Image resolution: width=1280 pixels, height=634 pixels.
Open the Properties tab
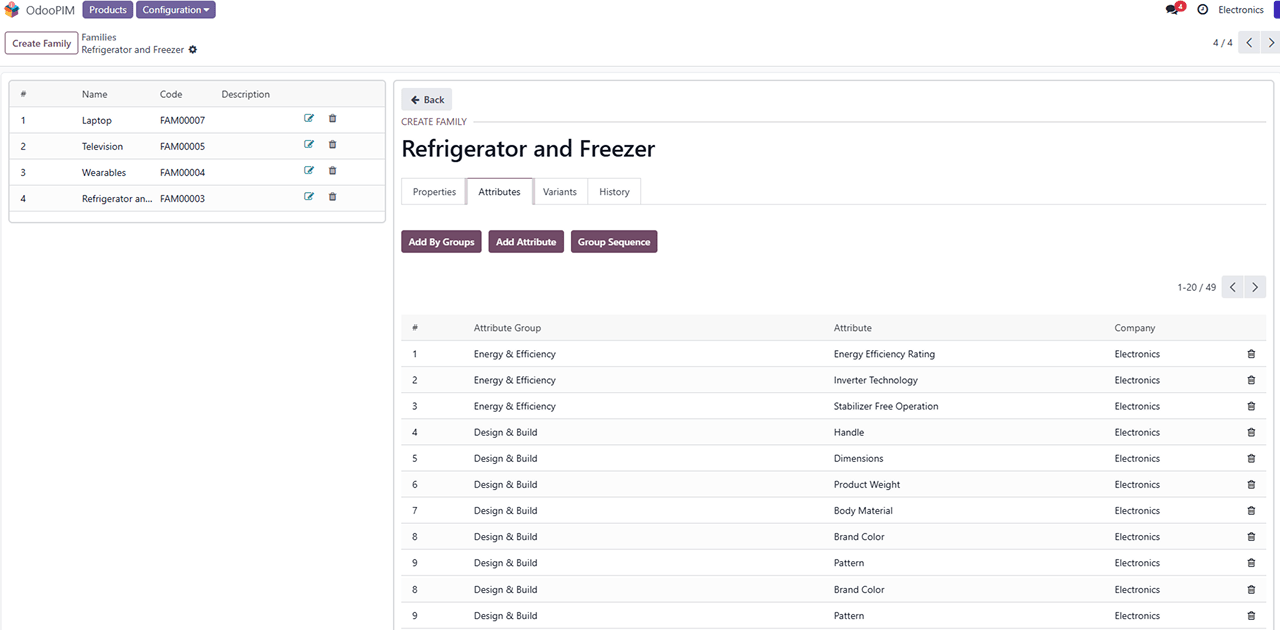(x=434, y=192)
